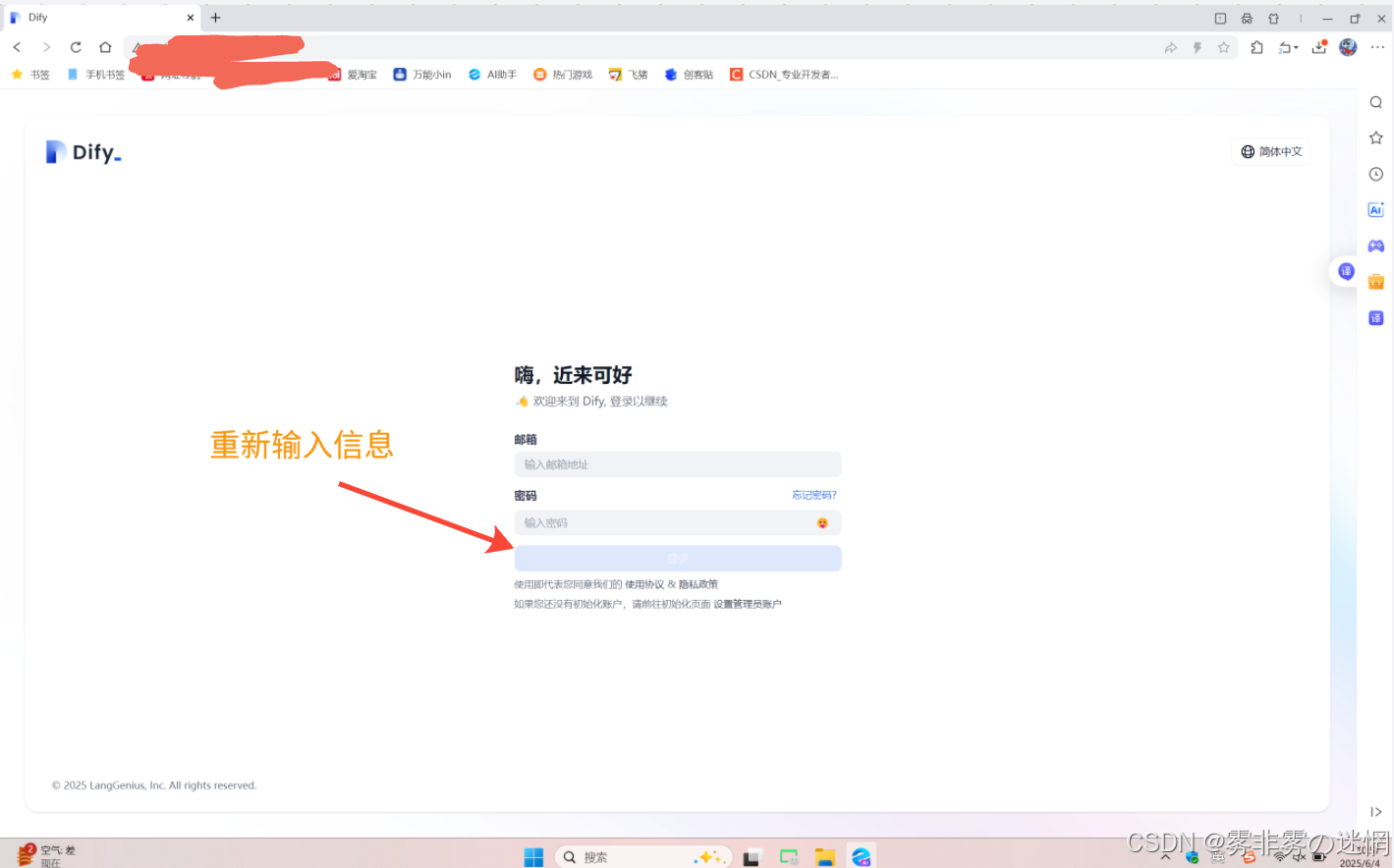Open a new tab with the plus button
Image resolution: width=1394 pixels, height=868 pixels.
pyautogui.click(x=215, y=18)
